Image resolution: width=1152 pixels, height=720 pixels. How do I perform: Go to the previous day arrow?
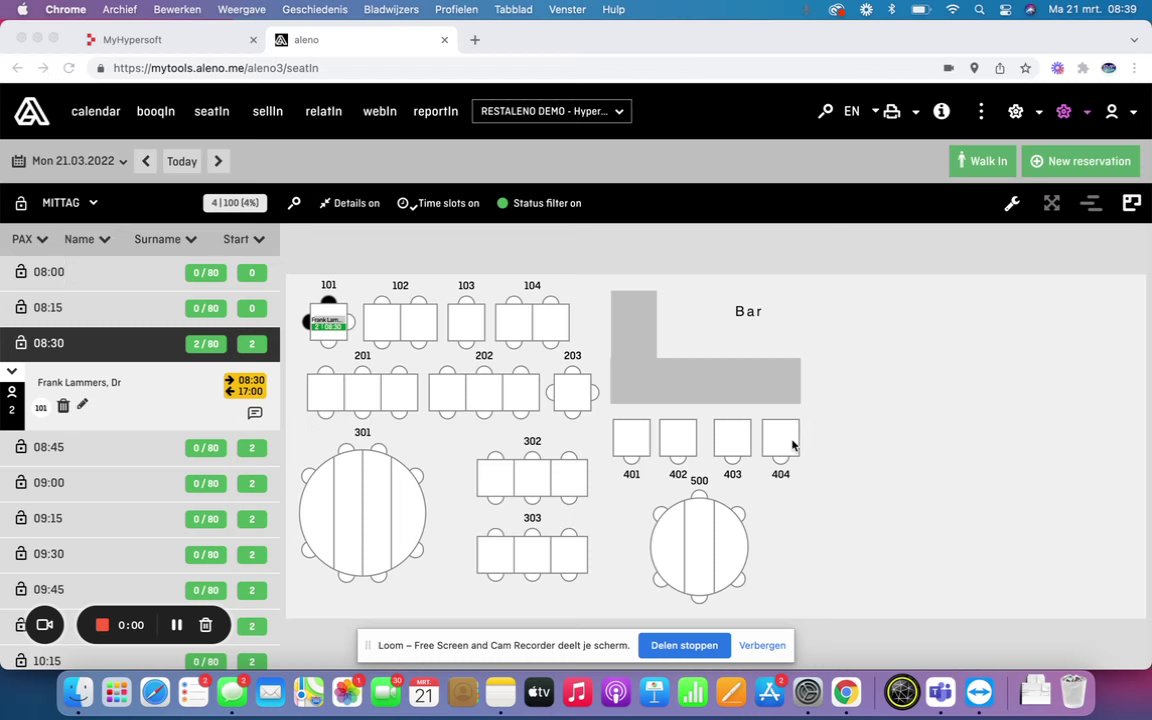[145, 161]
